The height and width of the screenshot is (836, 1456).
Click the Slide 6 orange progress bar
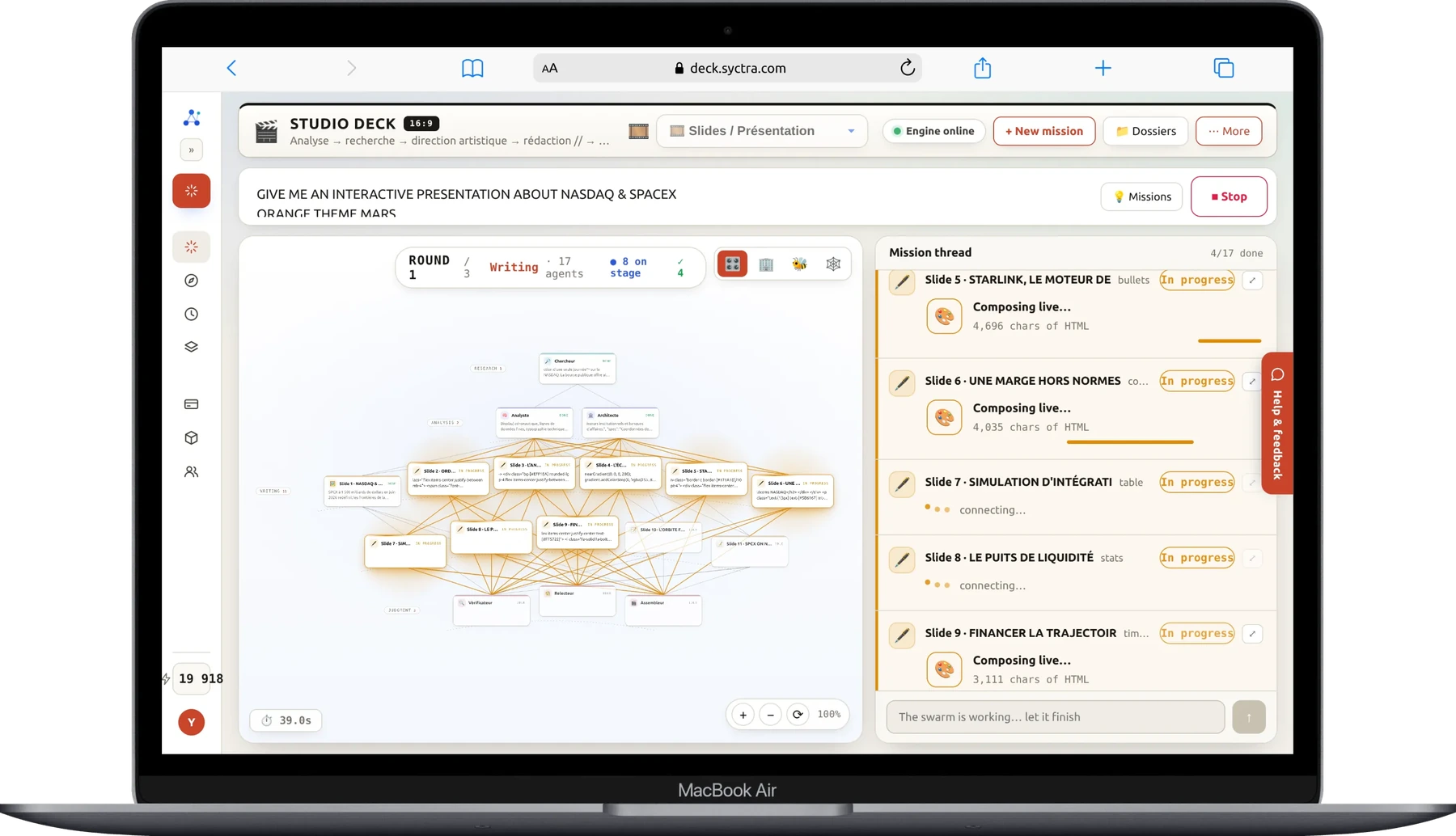point(1130,442)
